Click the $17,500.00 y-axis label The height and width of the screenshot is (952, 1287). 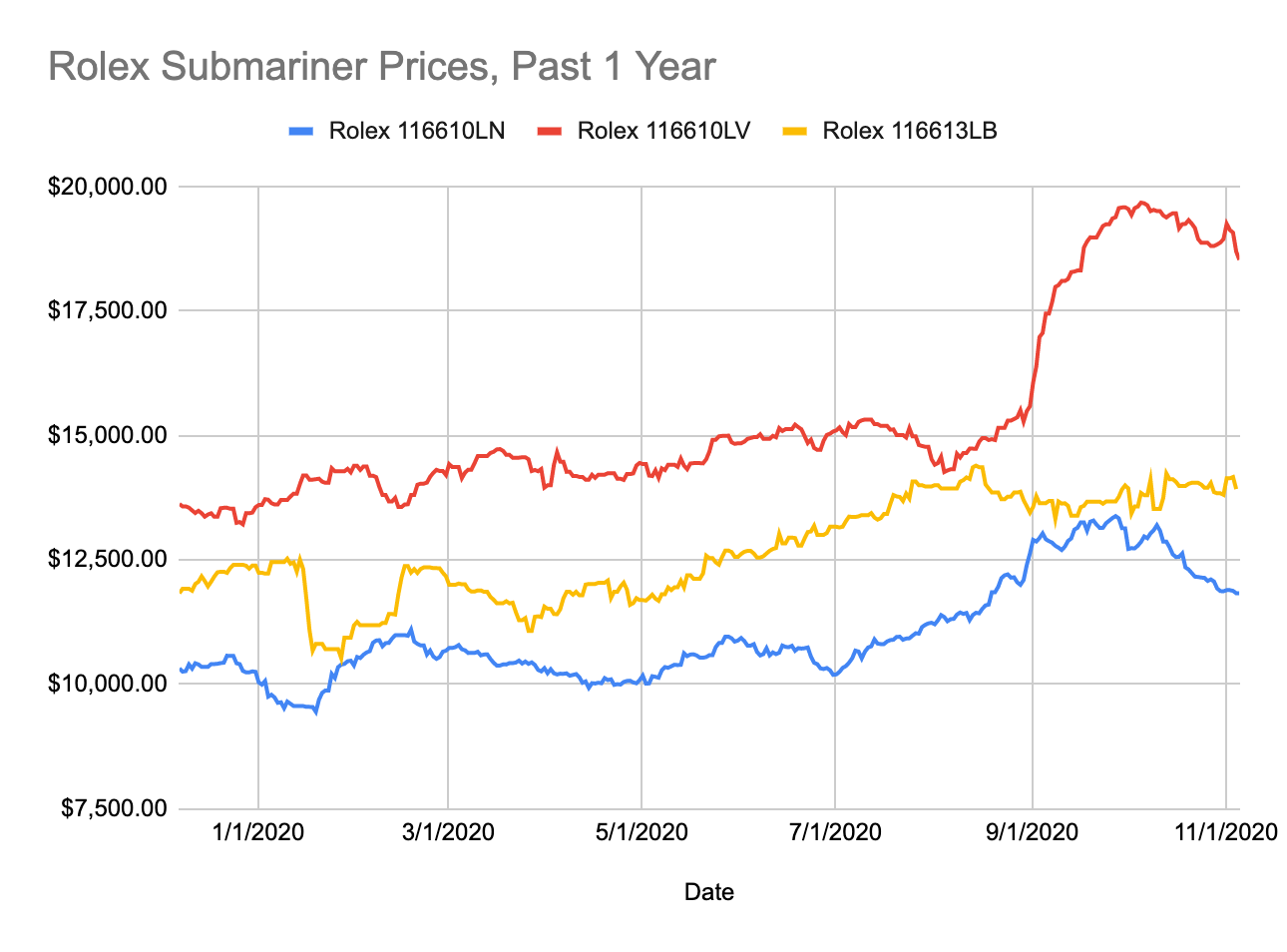tap(107, 310)
